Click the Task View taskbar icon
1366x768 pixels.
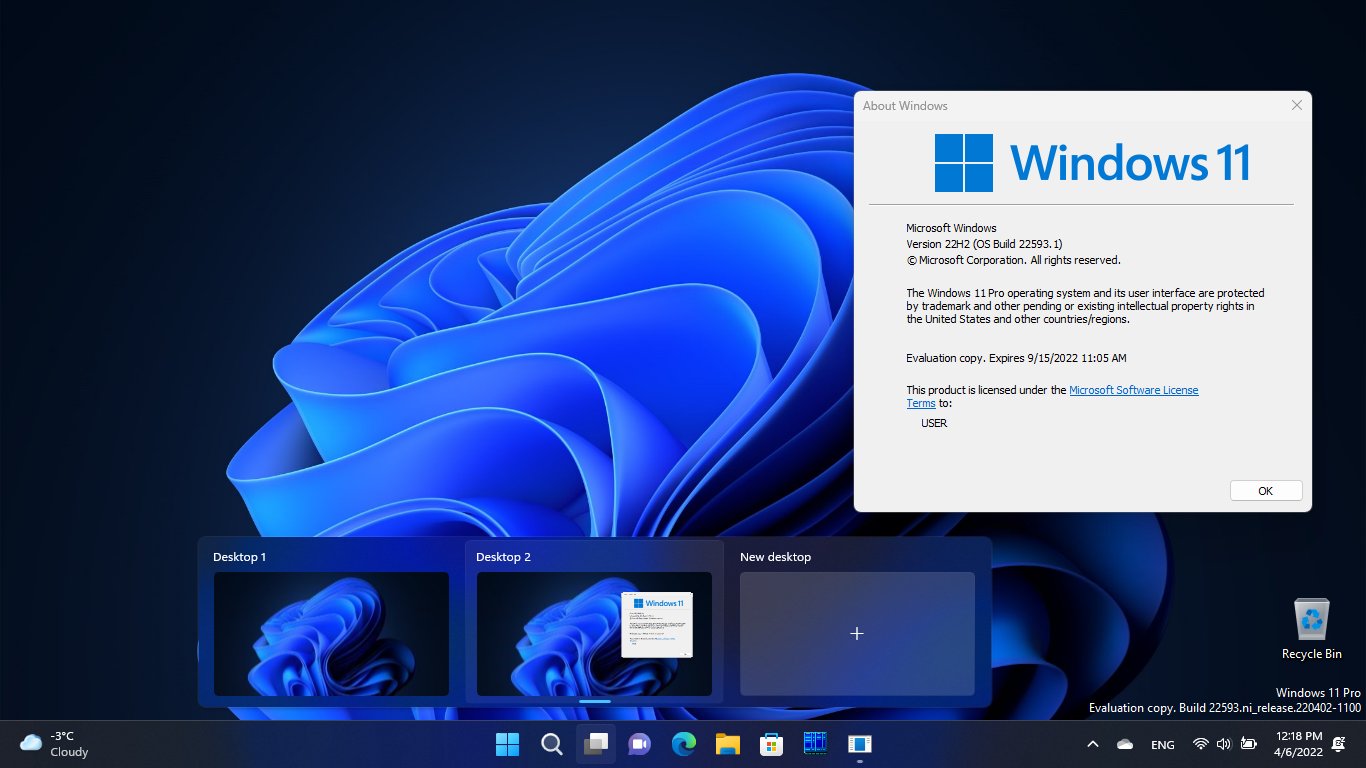click(596, 744)
